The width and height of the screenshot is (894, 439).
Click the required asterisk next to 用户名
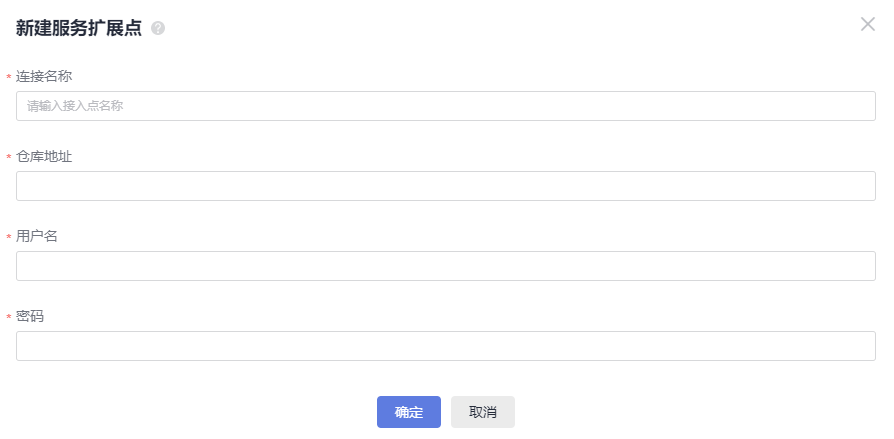pyautogui.click(x=9, y=238)
